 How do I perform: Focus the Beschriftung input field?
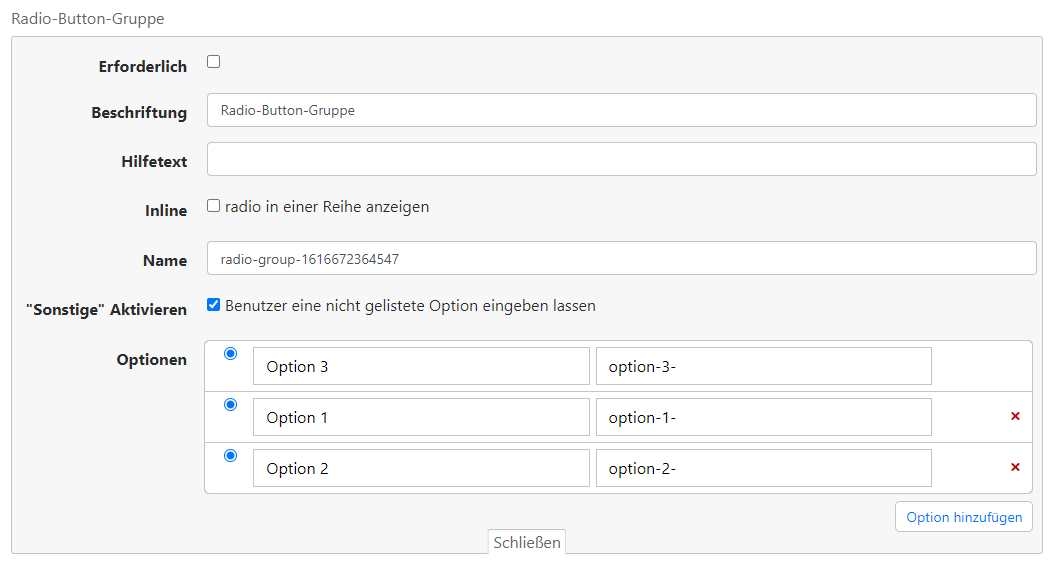coord(622,110)
